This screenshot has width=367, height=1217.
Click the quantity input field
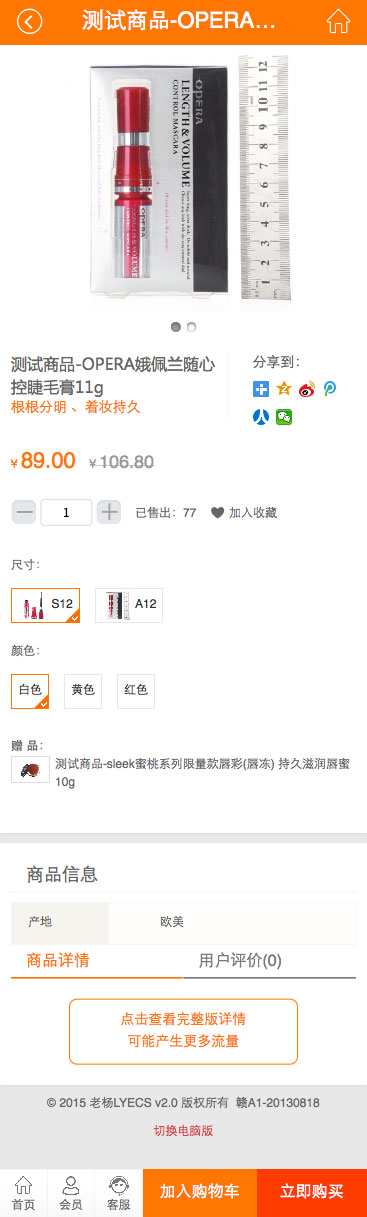(66, 513)
